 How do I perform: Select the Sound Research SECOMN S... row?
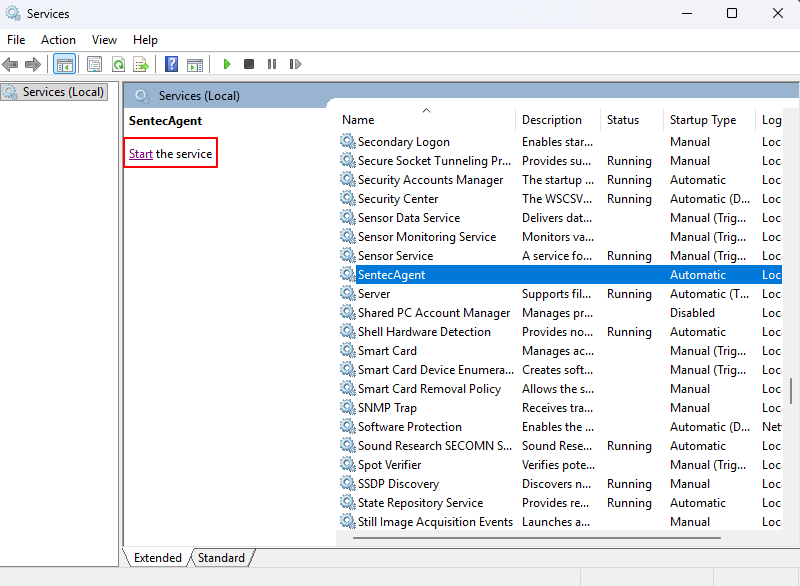561,446
